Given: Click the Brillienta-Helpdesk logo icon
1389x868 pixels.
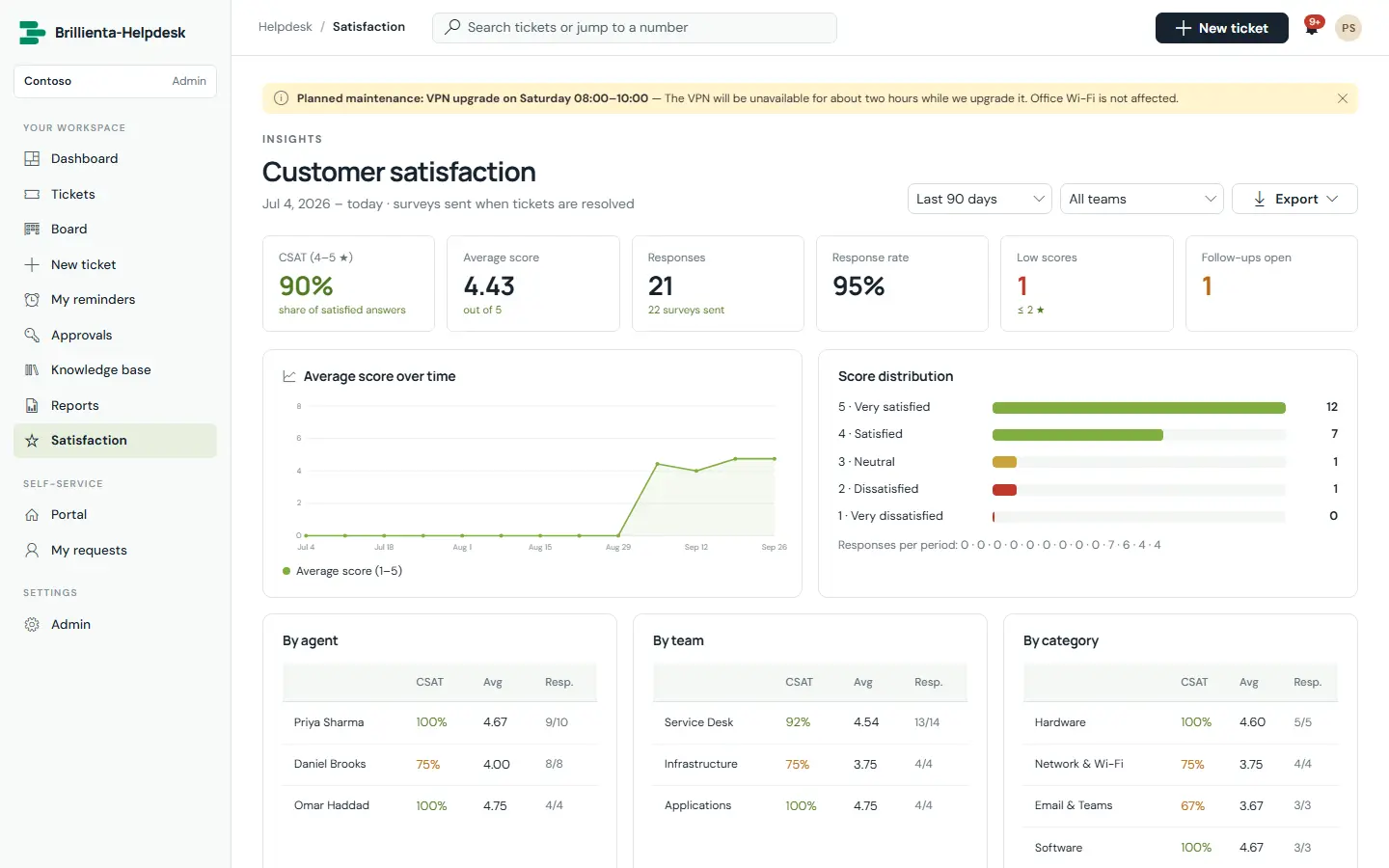Looking at the screenshot, I should [x=32, y=33].
